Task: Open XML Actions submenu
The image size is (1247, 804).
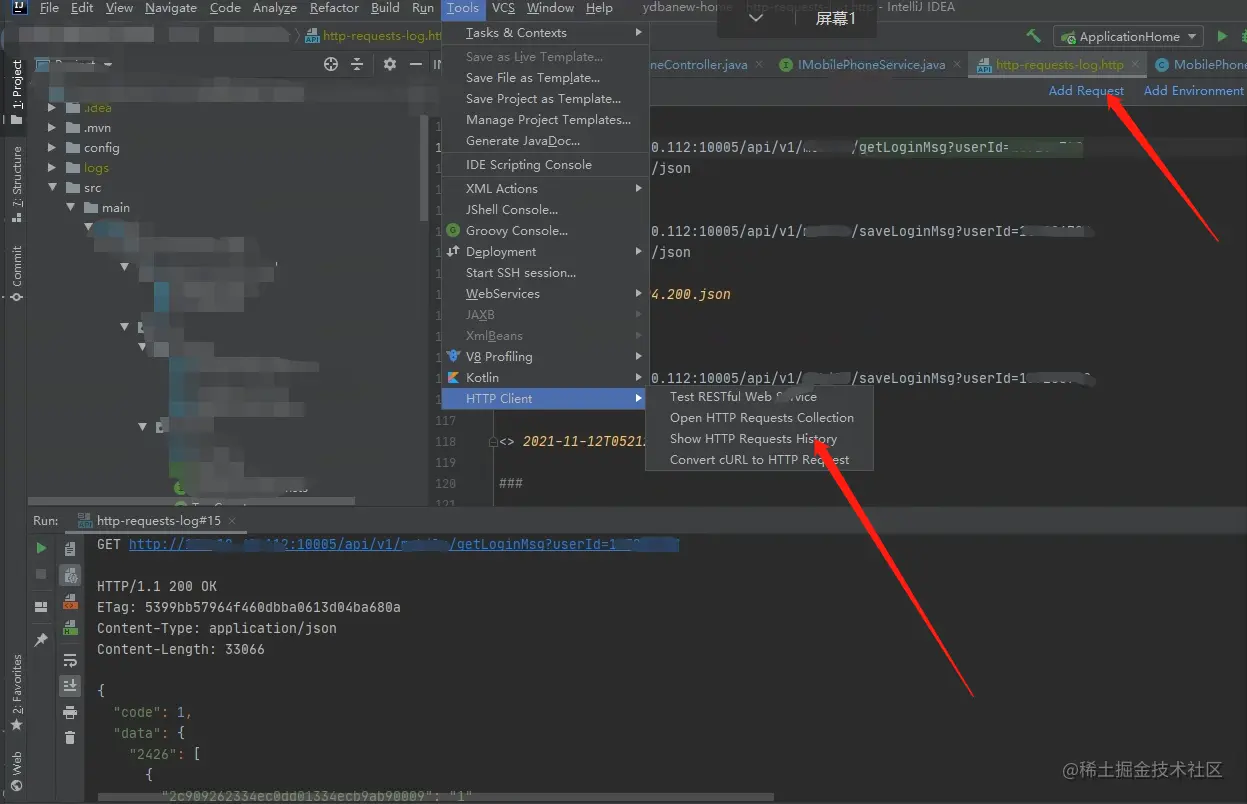Action: click(545, 188)
